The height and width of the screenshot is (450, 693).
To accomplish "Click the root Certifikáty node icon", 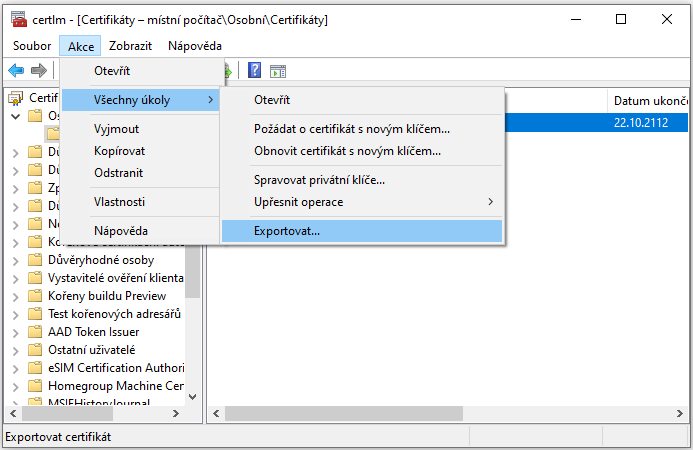I will tap(16, 98).
